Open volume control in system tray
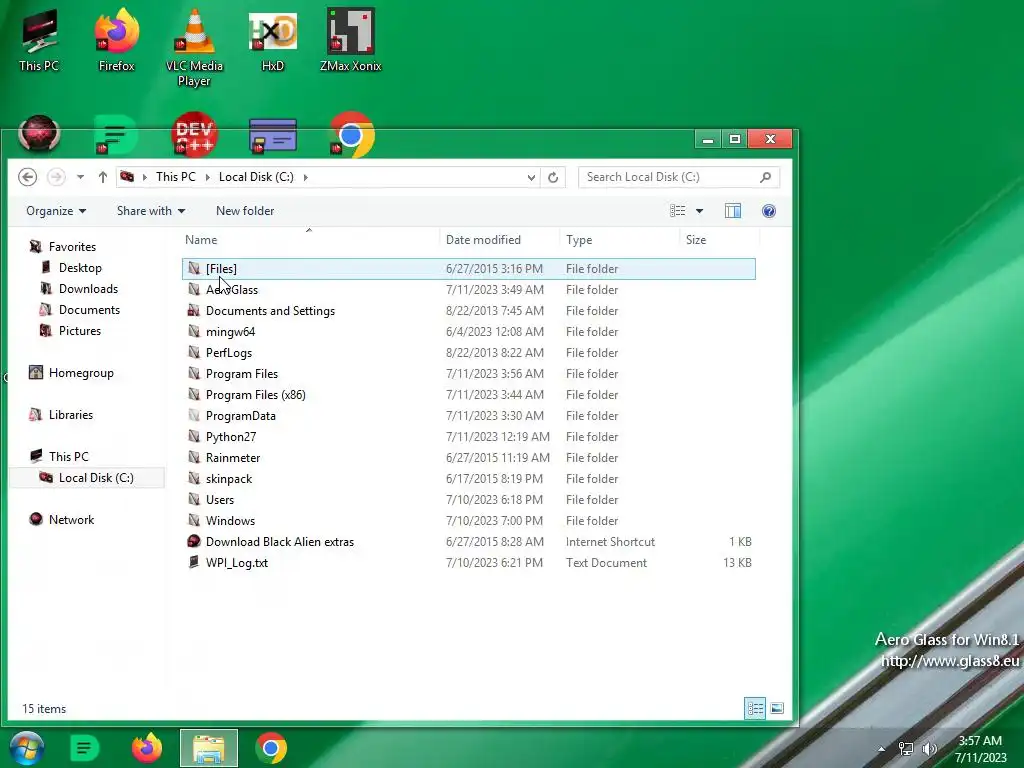 pos(929,748)
